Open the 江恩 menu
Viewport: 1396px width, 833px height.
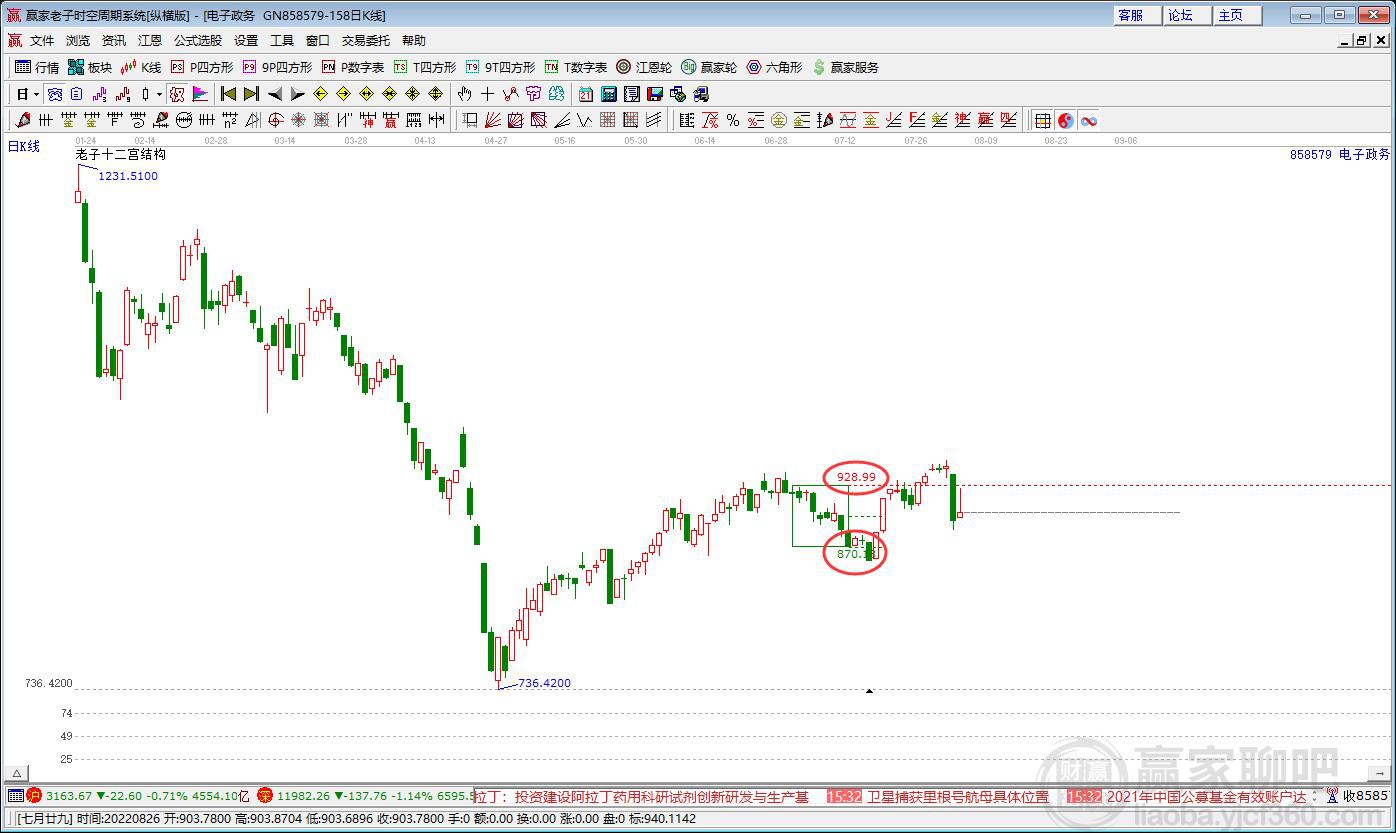pyautogui.click(x=150, y=40)
